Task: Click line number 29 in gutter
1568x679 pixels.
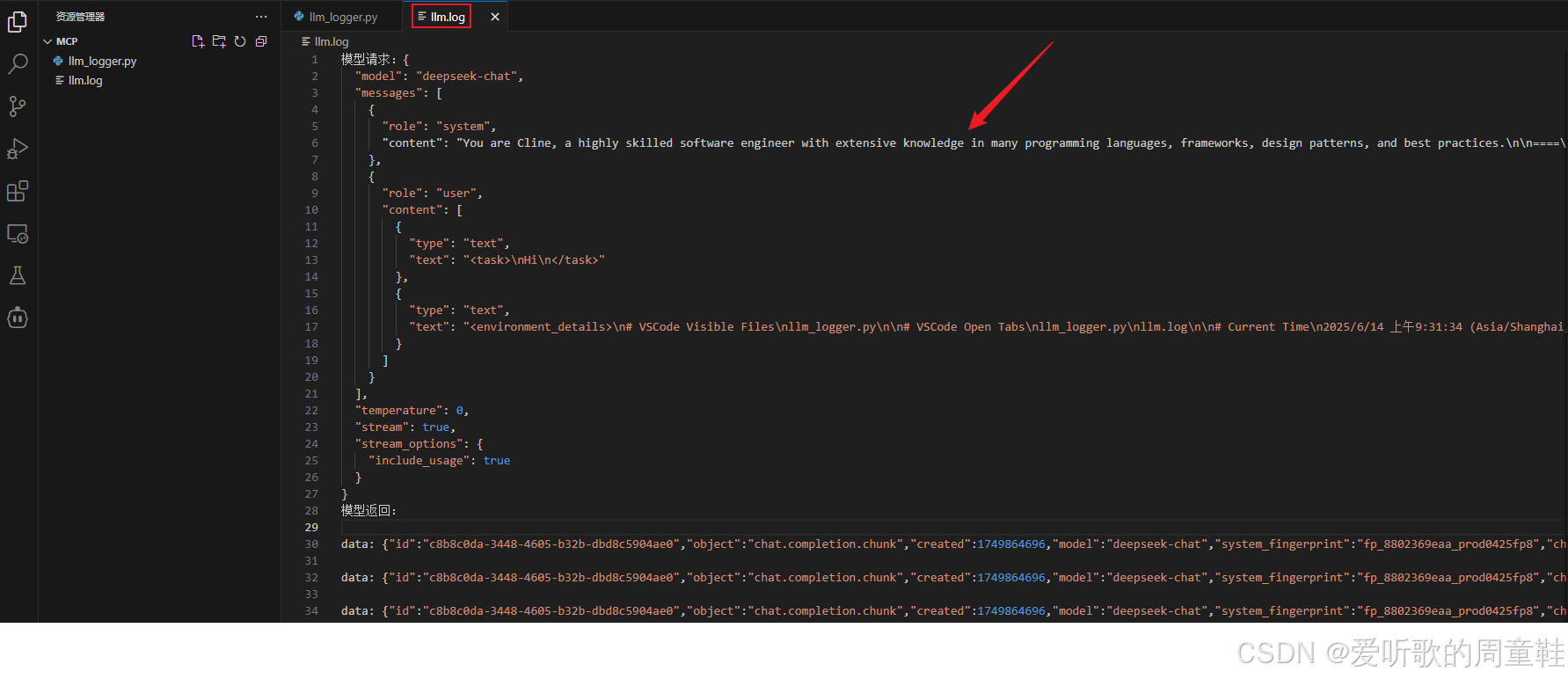Action: click(x=311, y=528)
